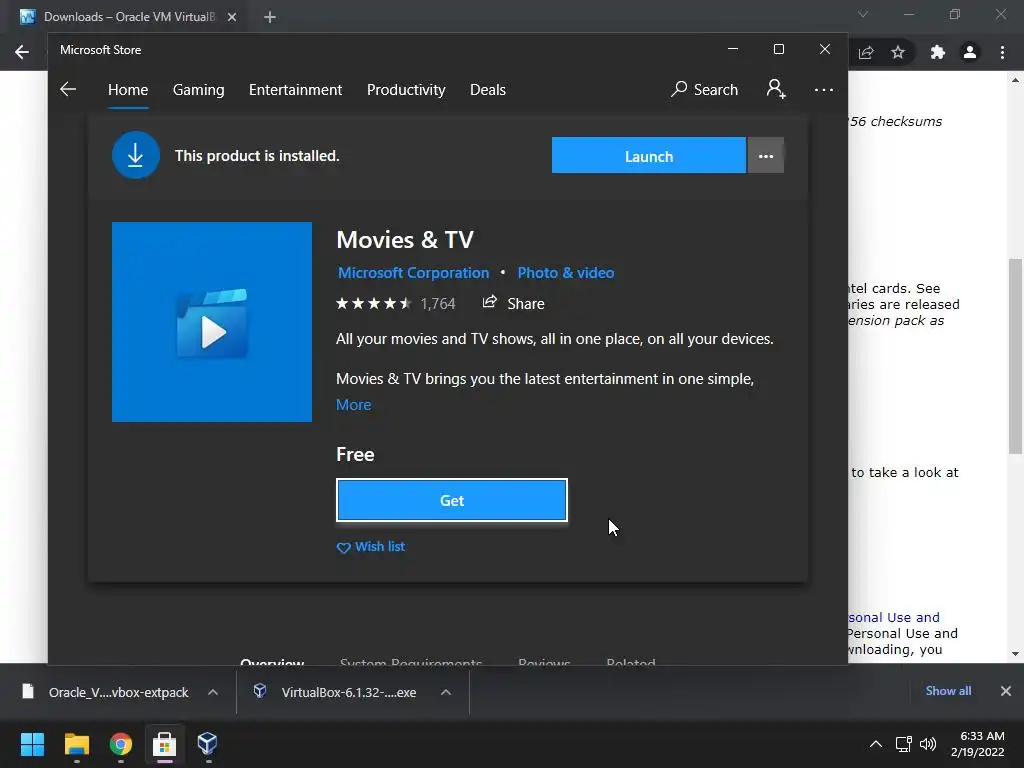1024x768 pixels.
Task: Click 'Personal Use and' link in Chrome page
Action: pos(894,617)
